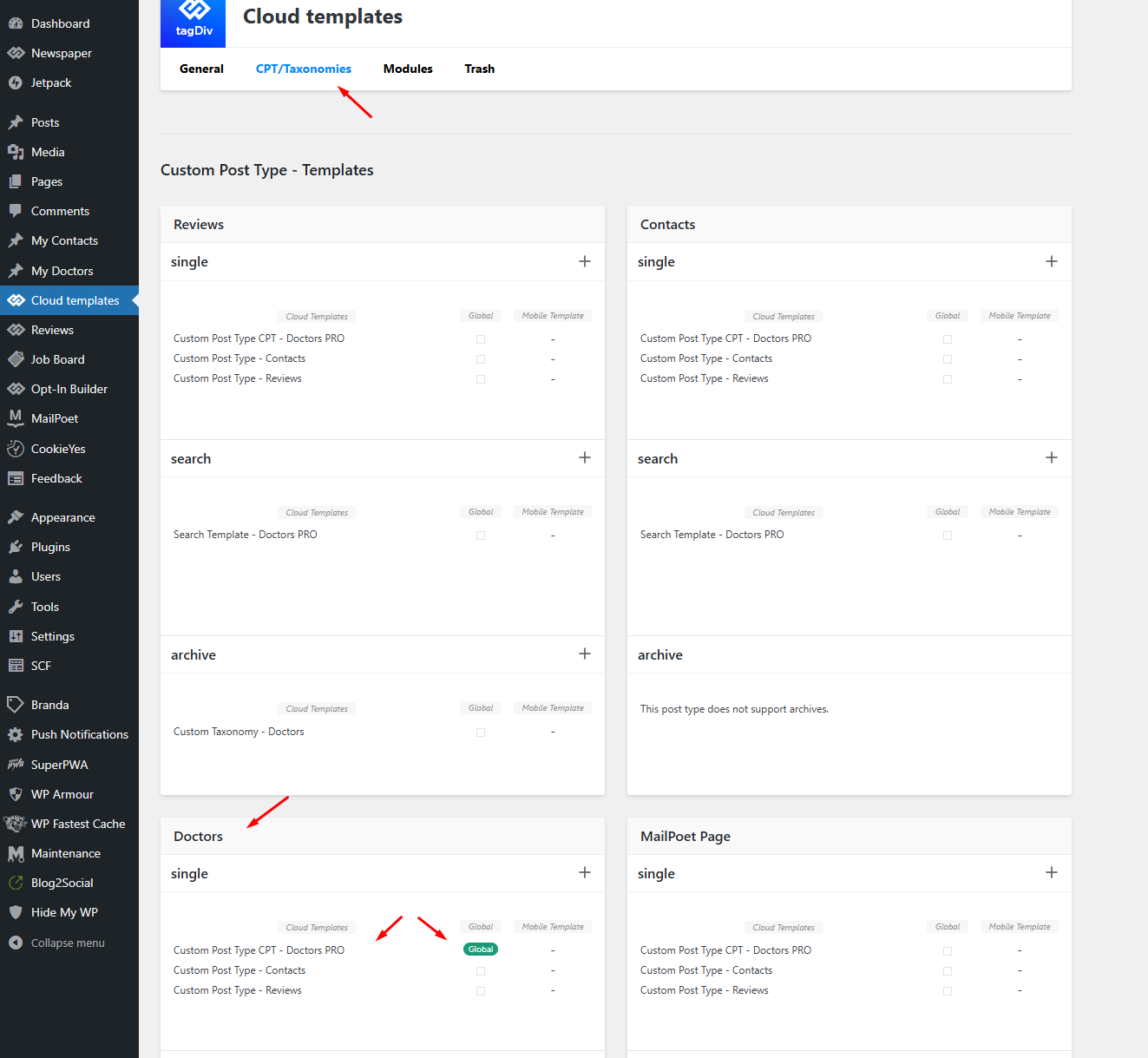Click the My Doctors pin icon
1148x1058 pixels.
[16, 271]
